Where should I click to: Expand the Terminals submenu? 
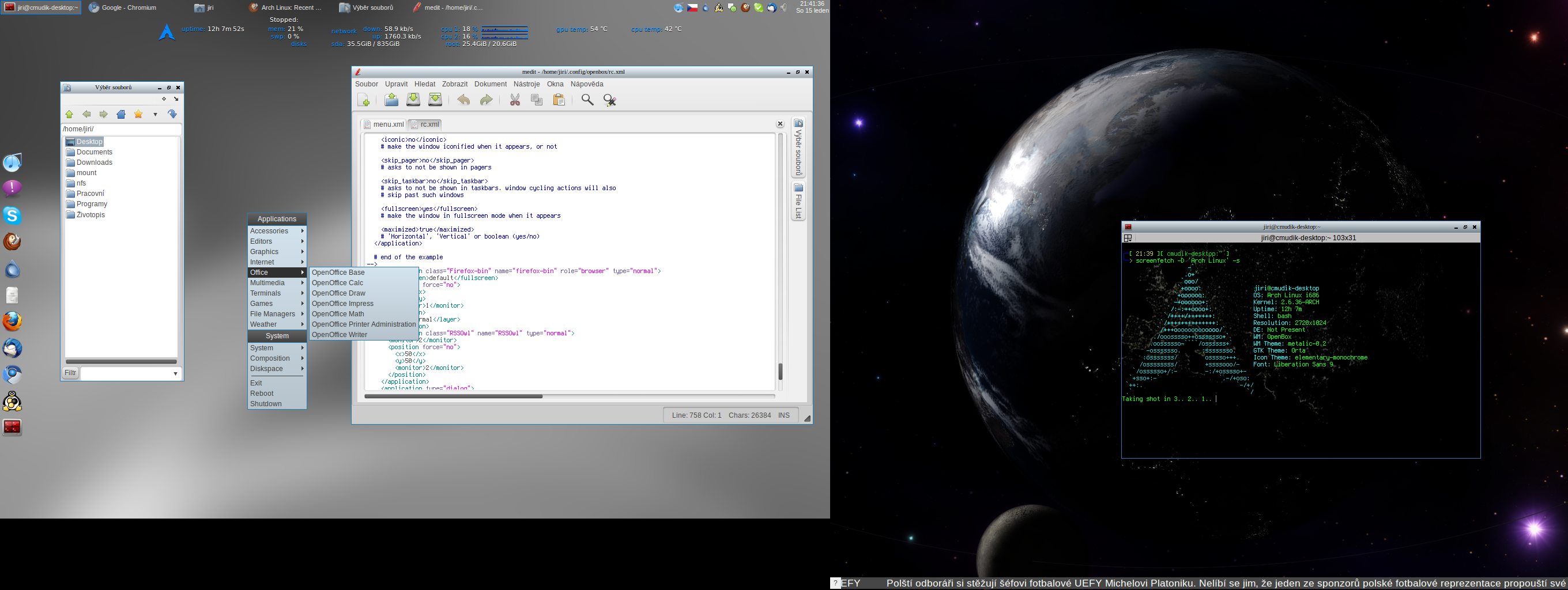point(277,293)
